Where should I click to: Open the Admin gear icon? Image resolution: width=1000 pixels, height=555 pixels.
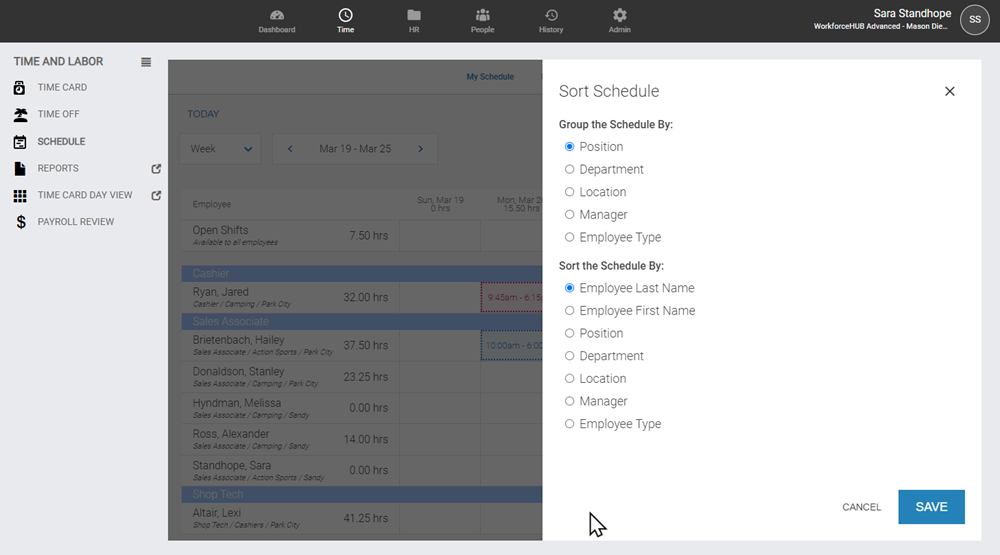pyautogui.click(x=620, y=16)
